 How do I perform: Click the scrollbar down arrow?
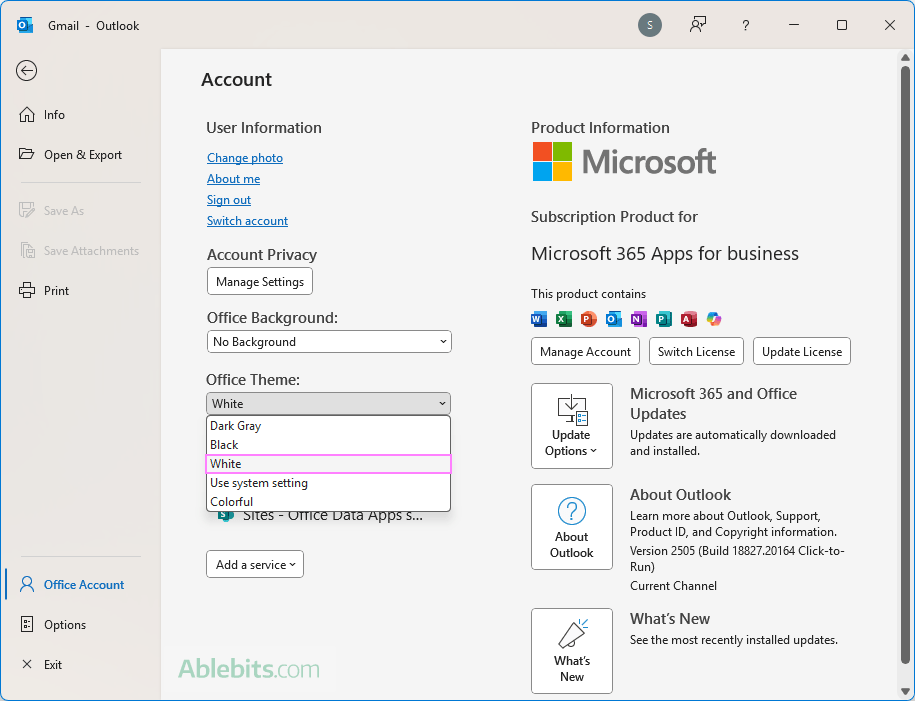pyautogui.click(x=905, y=691)
